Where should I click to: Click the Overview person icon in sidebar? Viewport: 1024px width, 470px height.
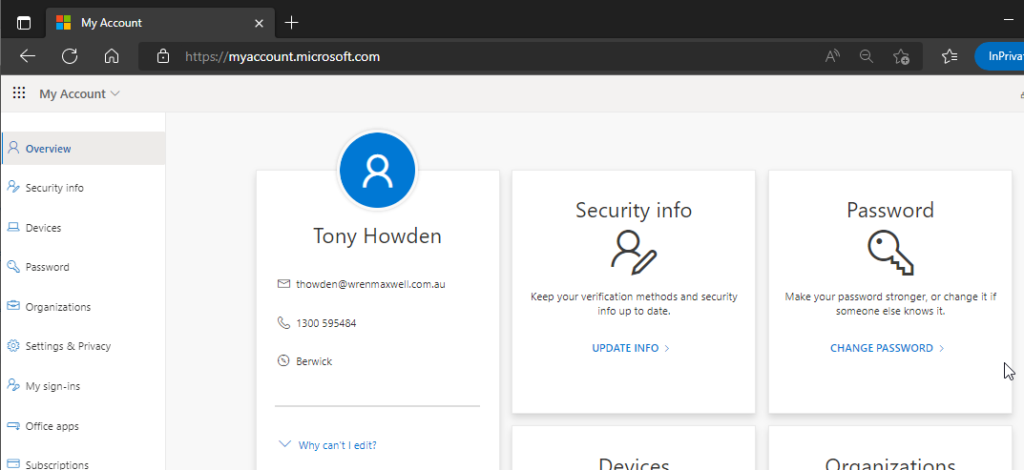[13, 148]
